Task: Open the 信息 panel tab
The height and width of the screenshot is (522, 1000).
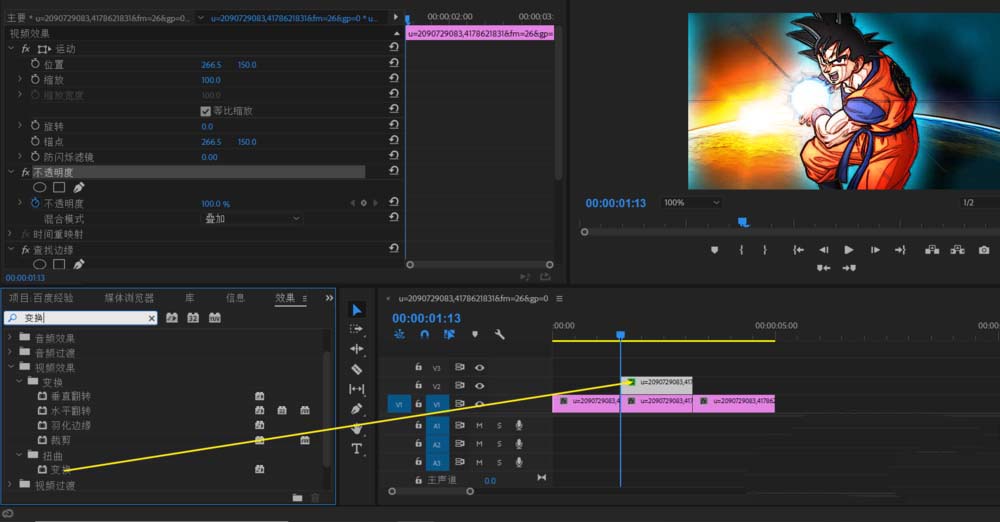Action: 235,298
